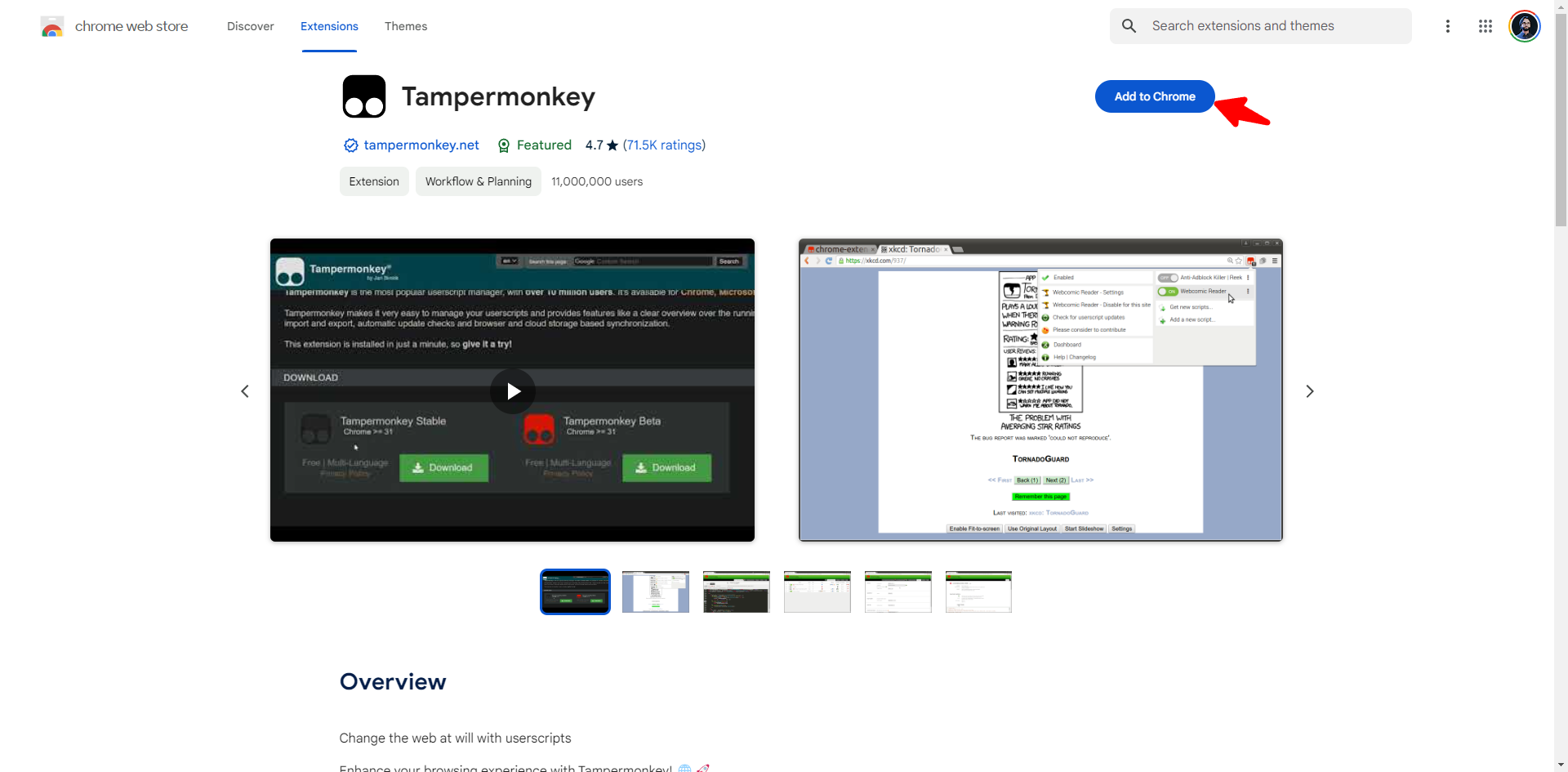Click the Search extensions and themes field
The height and width of the screenshot is (772, 1568).
pyautogui.click(x=1274, y=26)
